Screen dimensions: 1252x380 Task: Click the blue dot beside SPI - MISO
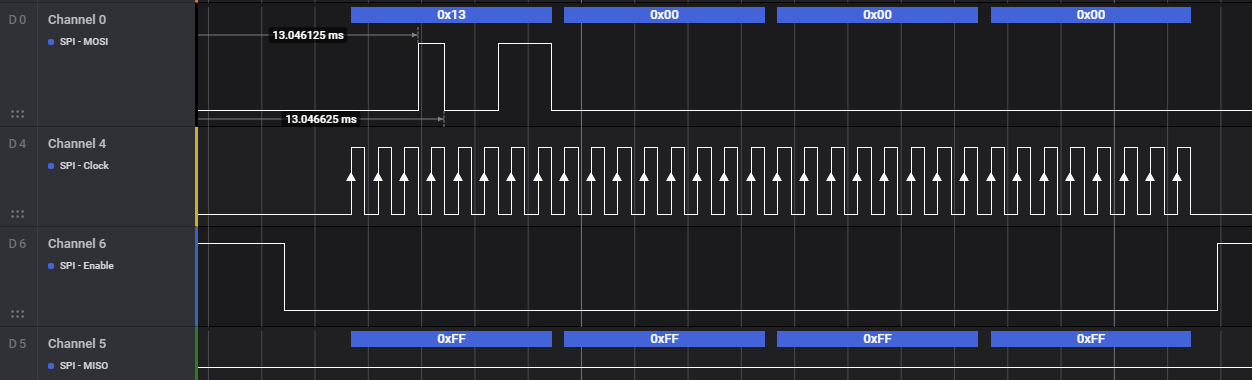coord(51,366)
